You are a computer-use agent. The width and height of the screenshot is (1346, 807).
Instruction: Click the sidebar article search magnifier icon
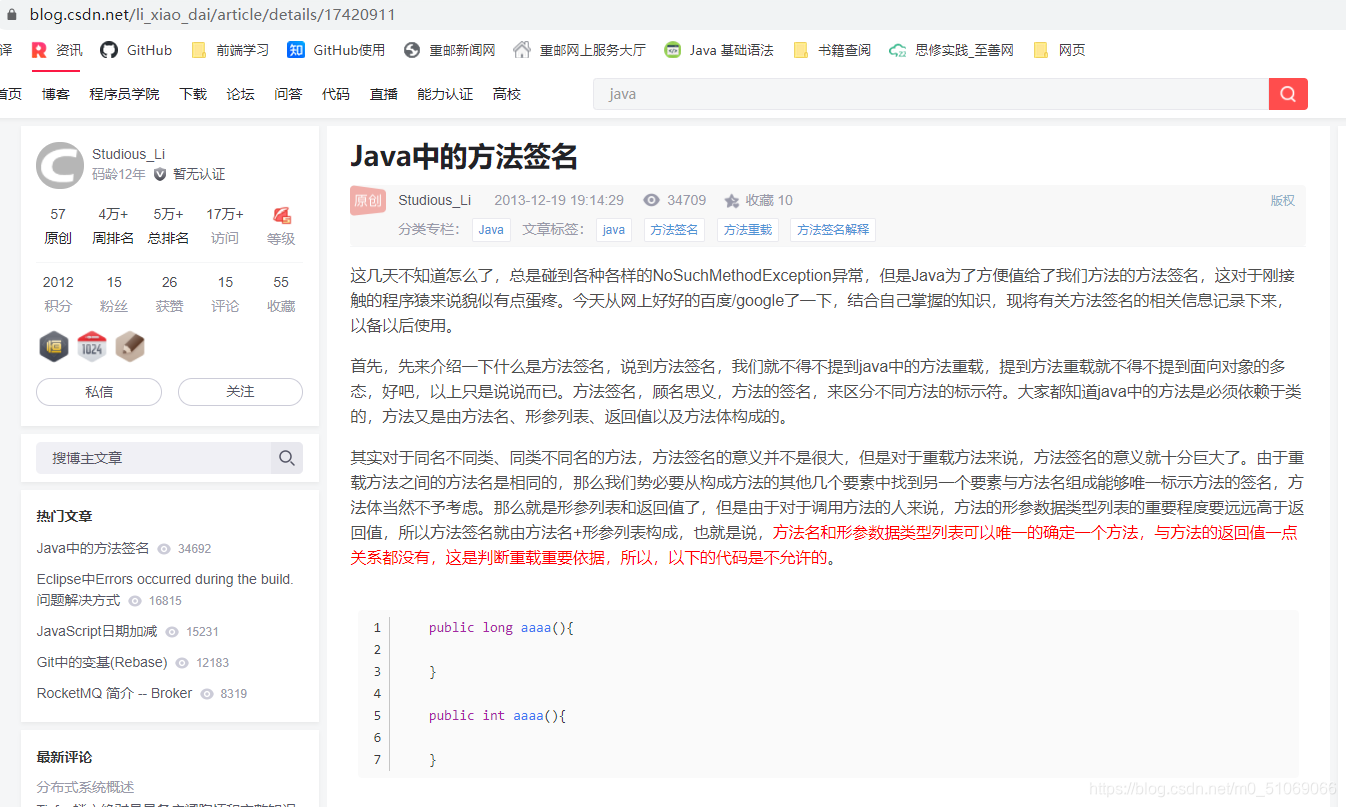click(287, 458)
